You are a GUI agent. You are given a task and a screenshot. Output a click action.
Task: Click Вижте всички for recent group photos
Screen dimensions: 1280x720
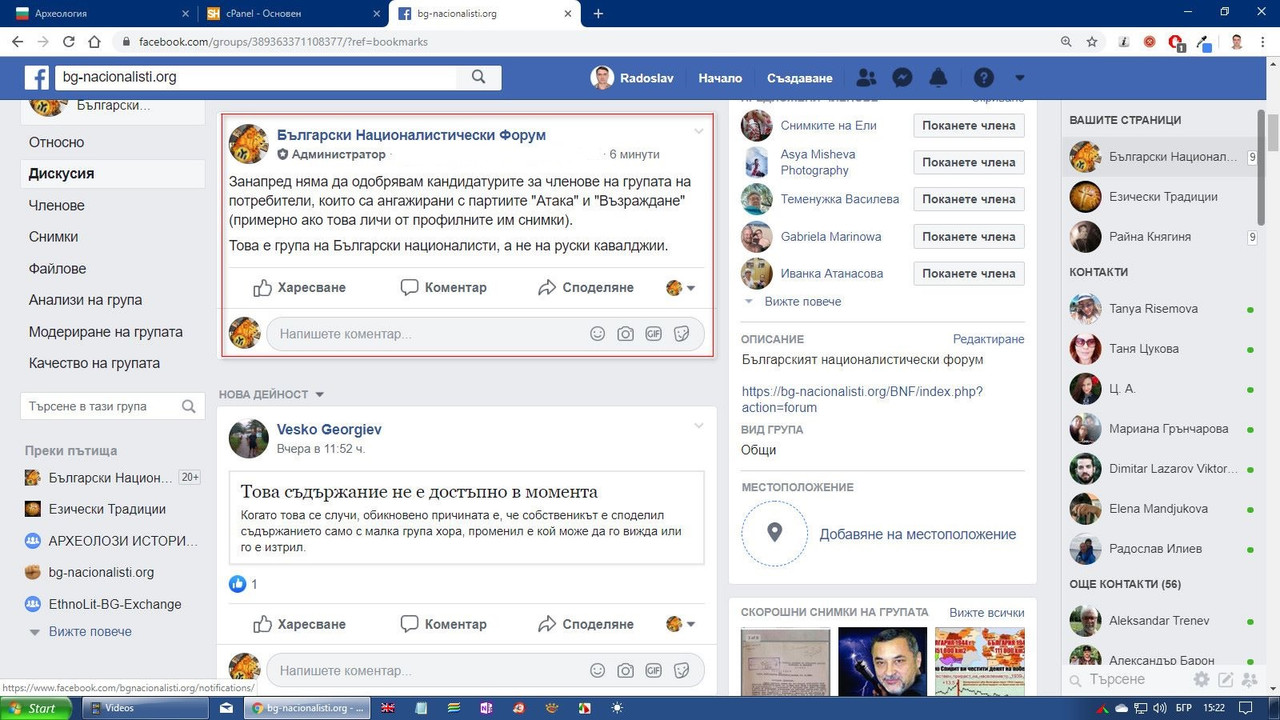[x=987, y=612]
